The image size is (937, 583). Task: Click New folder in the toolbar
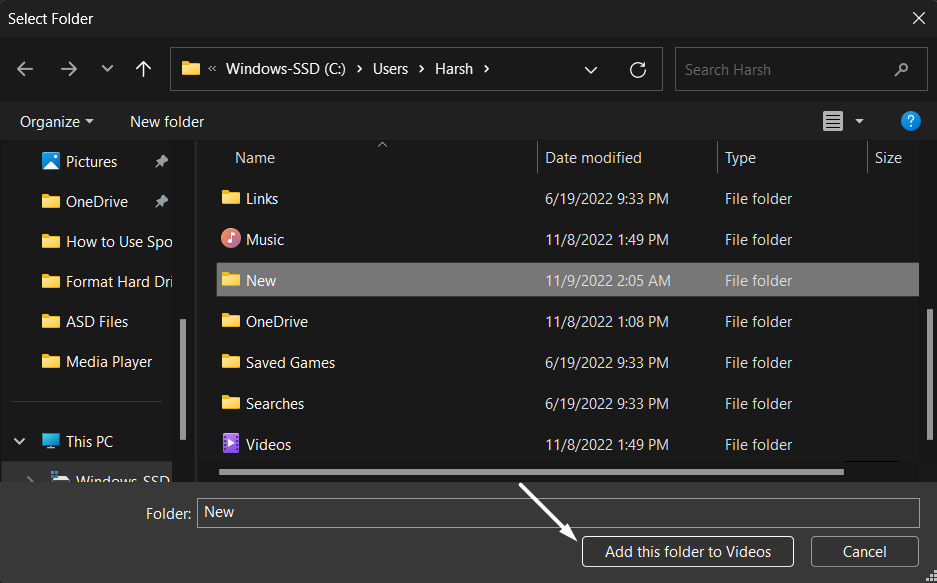pyautogui.click(x=167, y=121)
